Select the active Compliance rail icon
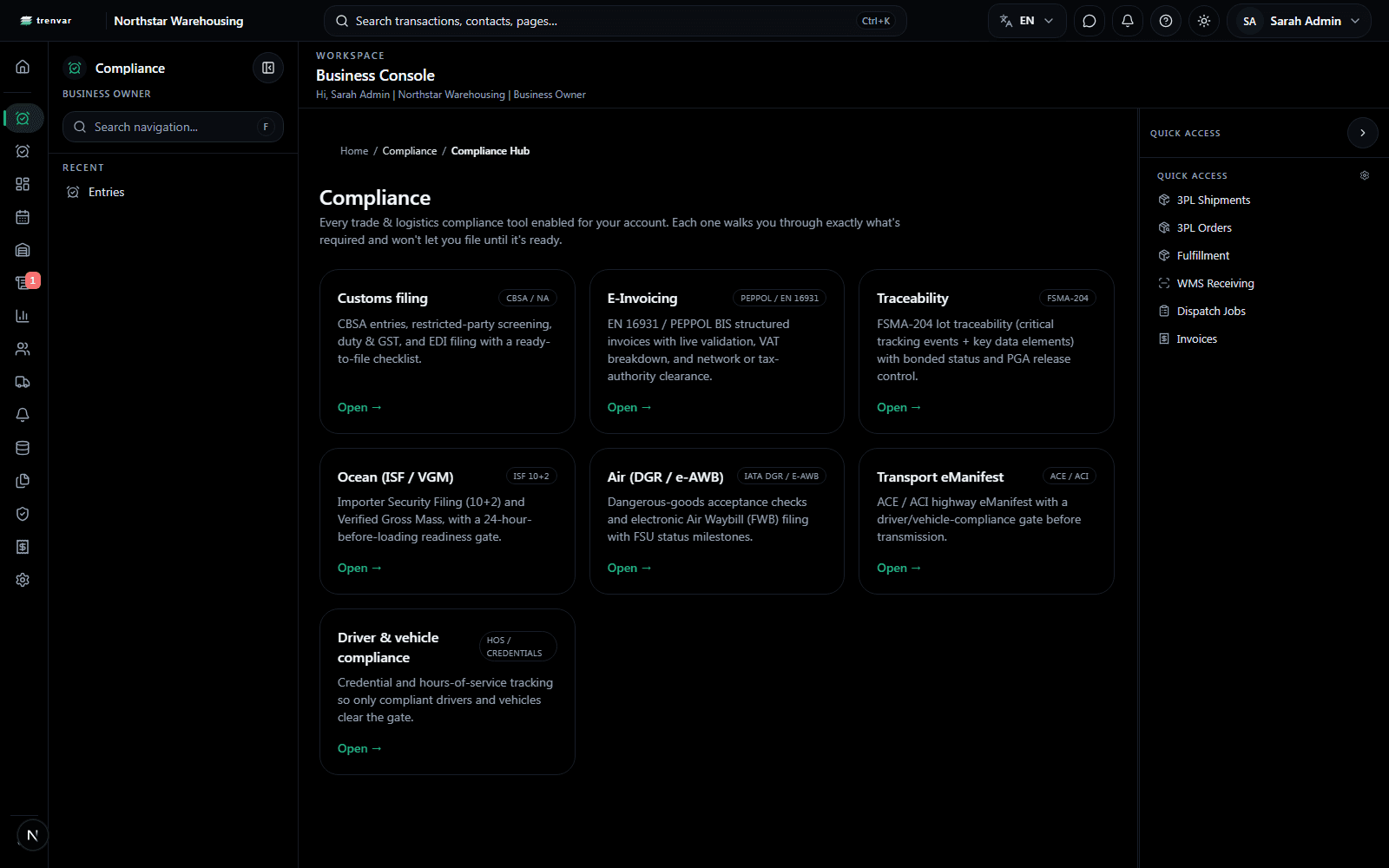This screenshot has height=868, width=1389. [x=23, y=118]
